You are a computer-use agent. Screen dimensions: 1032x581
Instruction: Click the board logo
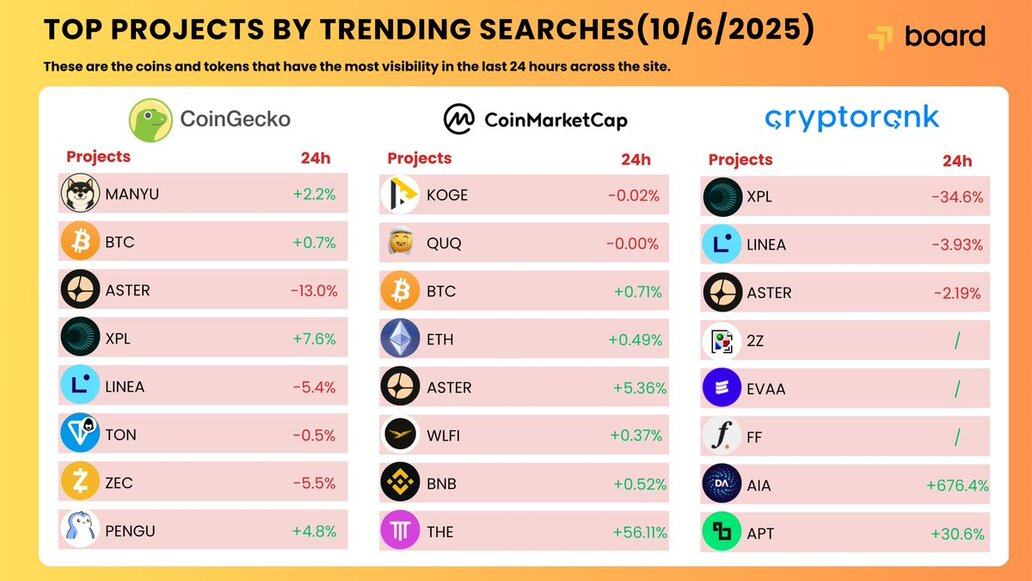[x=927, y=37]
